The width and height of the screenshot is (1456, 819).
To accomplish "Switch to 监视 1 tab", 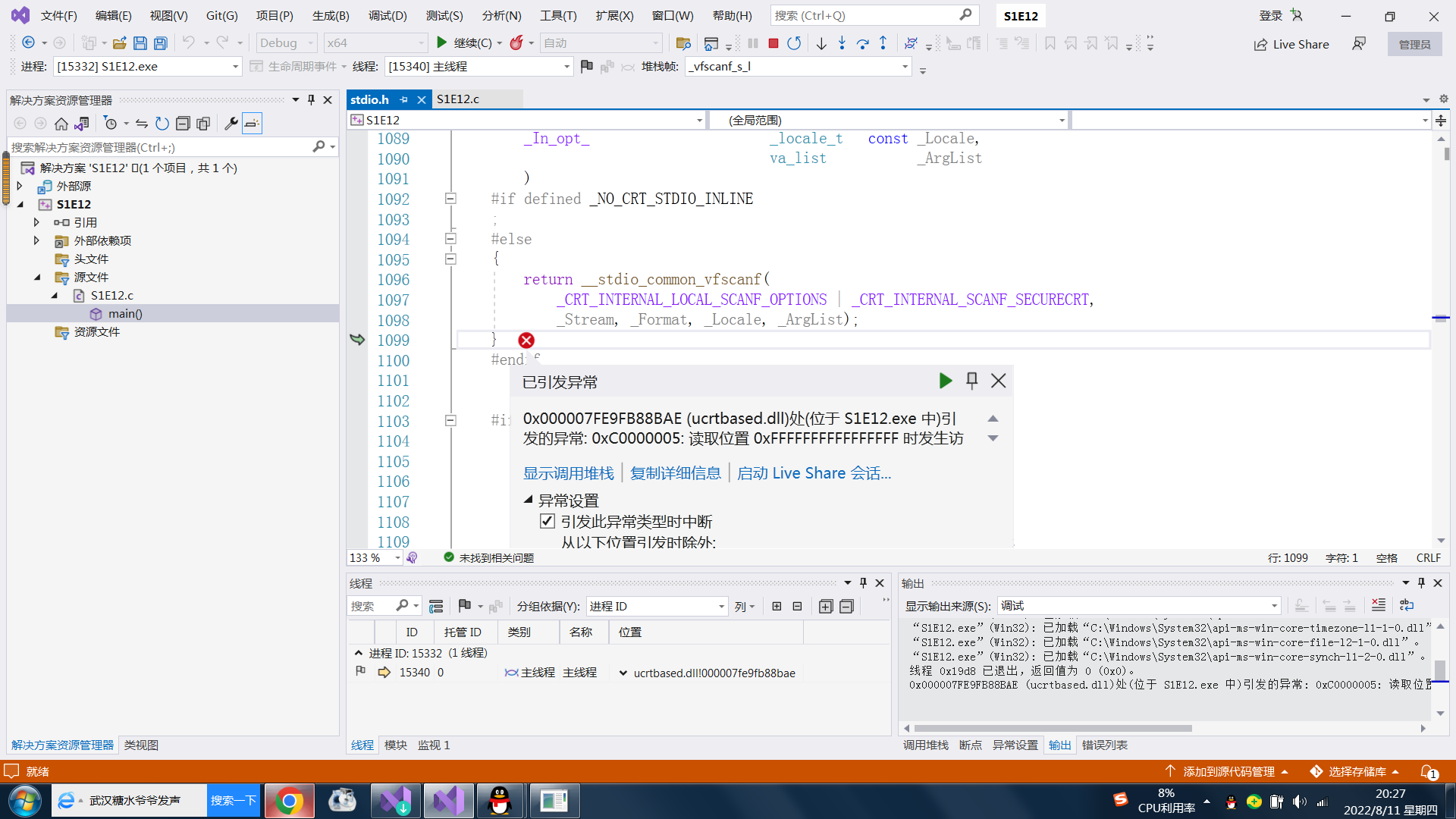I will click(434, 745).
